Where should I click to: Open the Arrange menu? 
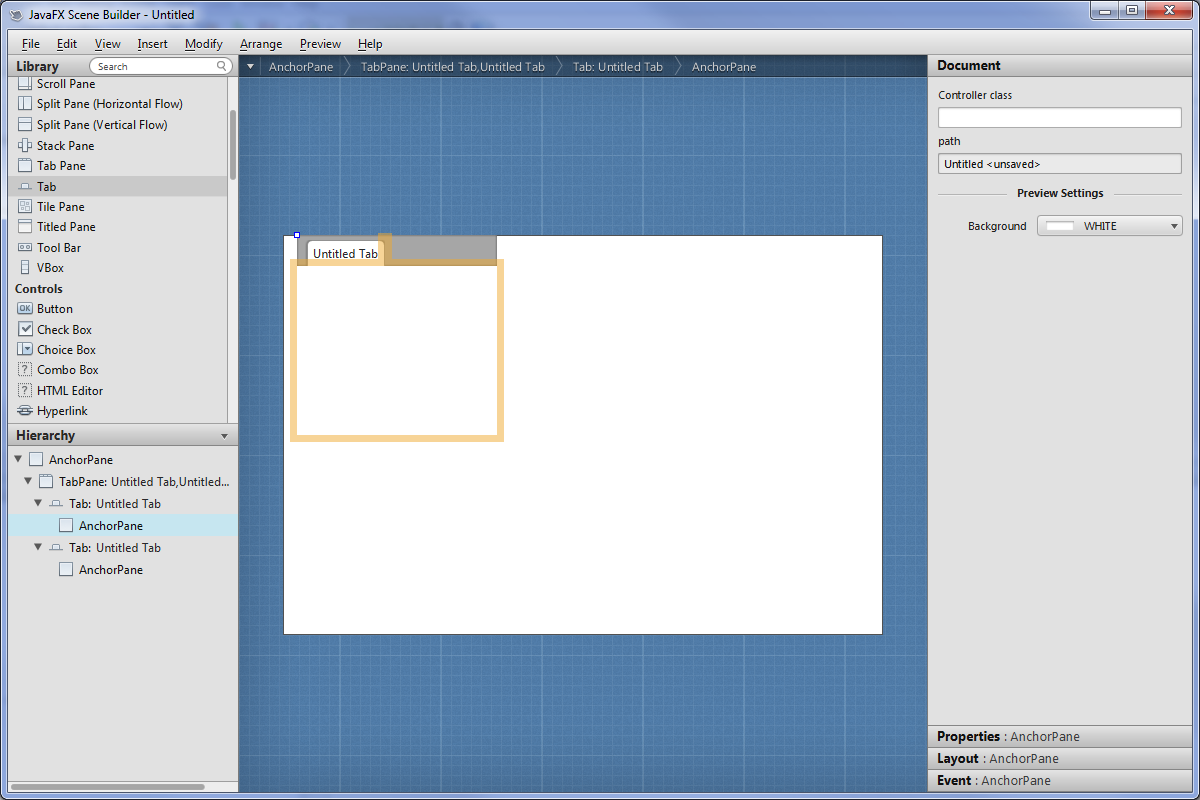[x=261, y=44]
